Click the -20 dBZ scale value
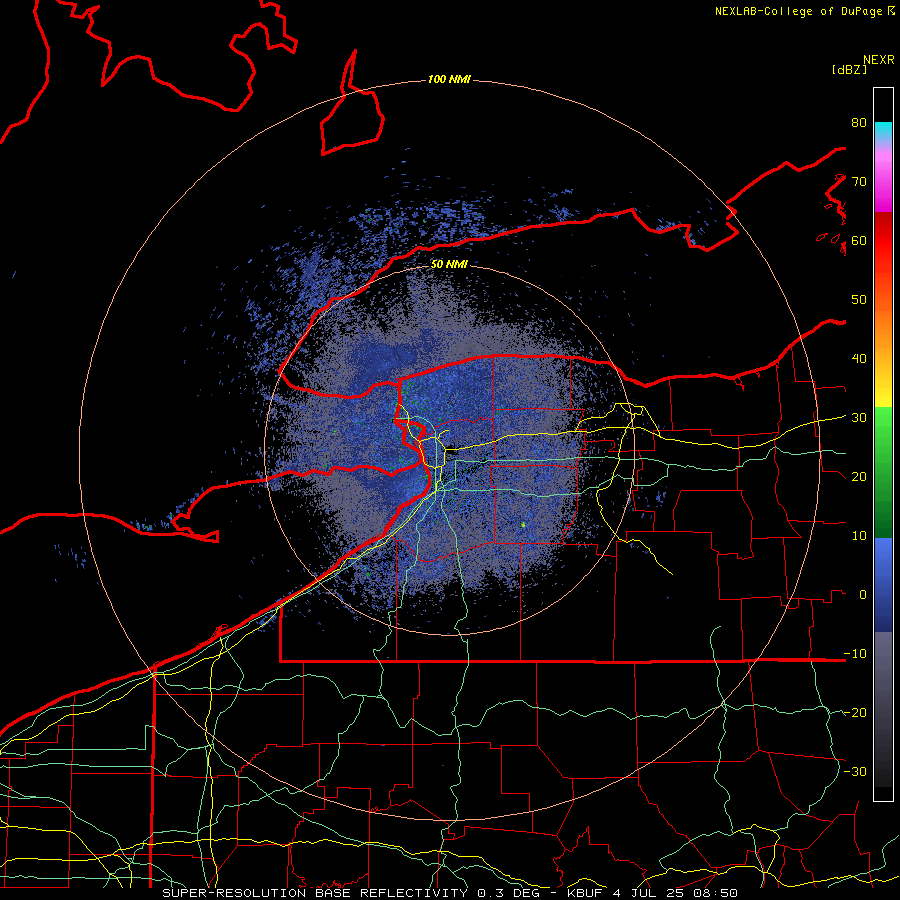The height and width of the screenshot is (900, 900). pos(855,712)
